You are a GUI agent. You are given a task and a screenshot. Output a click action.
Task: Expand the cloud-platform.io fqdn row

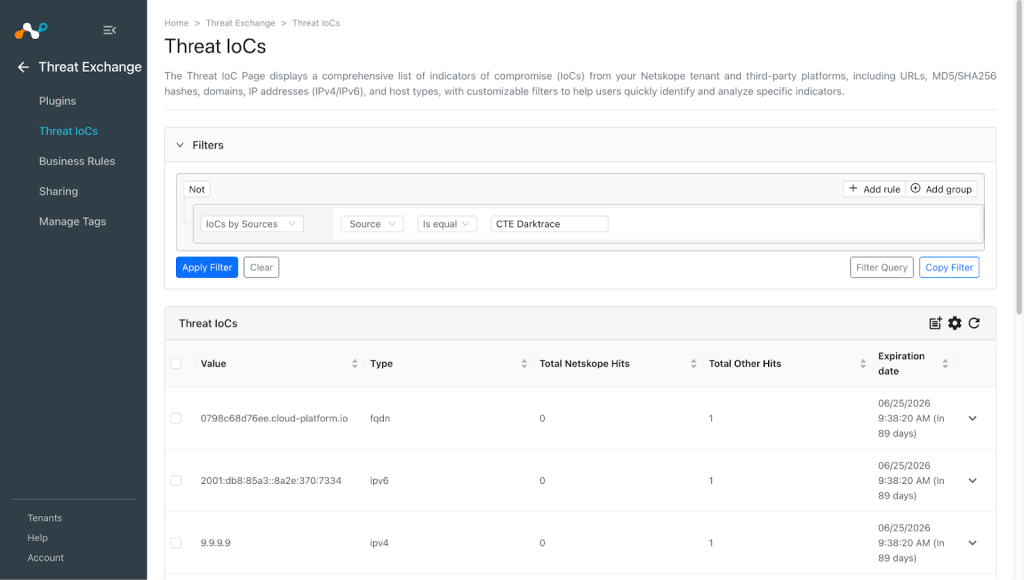972,418
